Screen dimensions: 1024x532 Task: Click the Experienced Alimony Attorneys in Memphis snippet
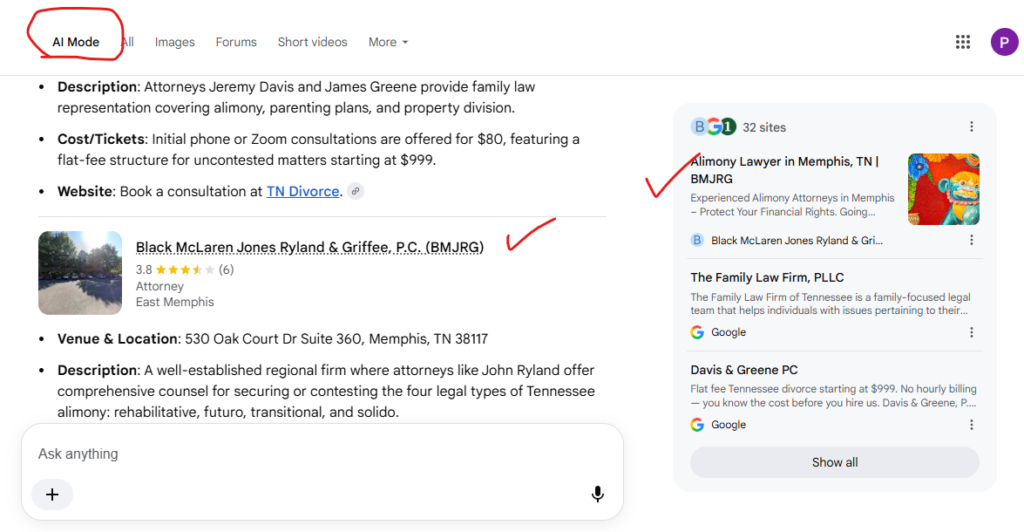pyautogui.click(x=792, y=204)
